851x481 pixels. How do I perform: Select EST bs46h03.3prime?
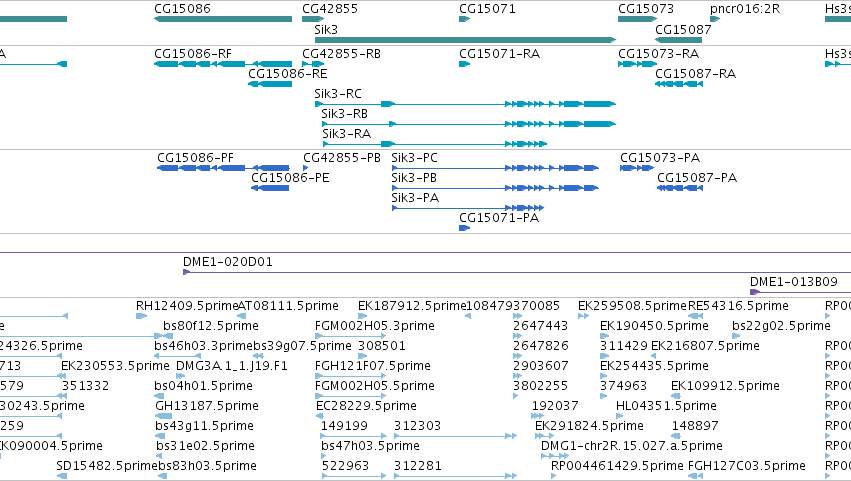[204, 346]
